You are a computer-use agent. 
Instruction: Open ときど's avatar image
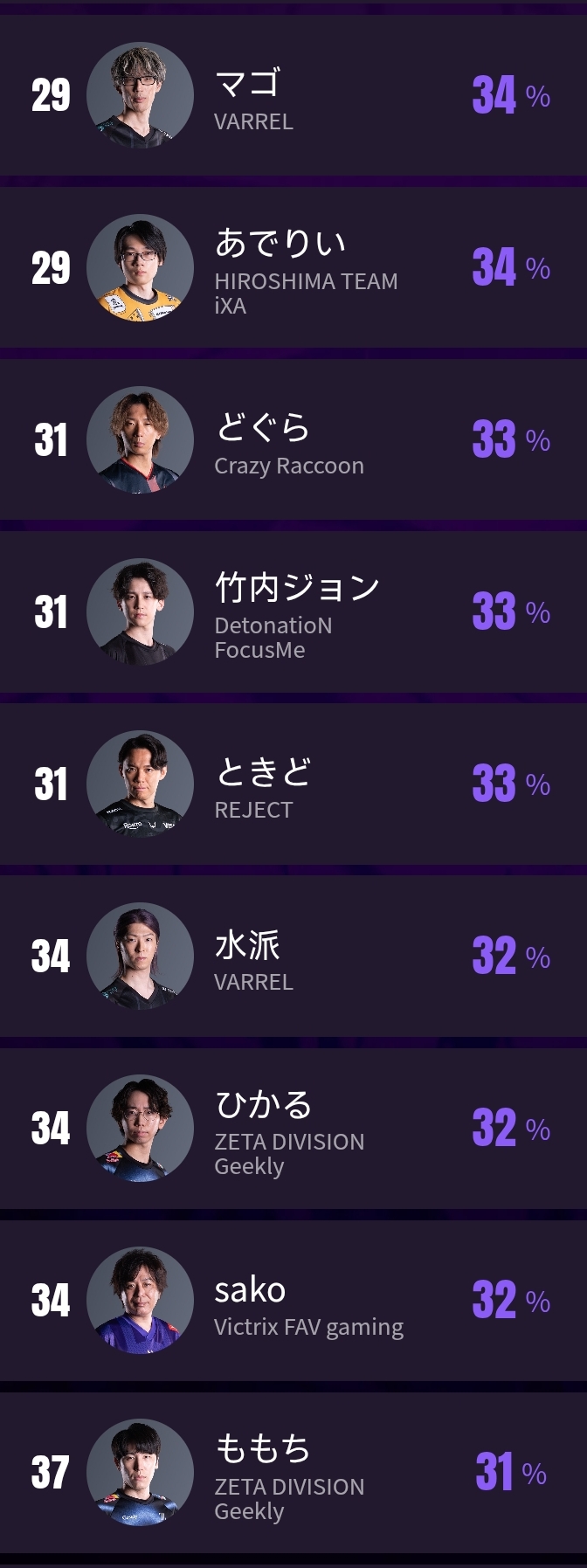tap(140, 784)
